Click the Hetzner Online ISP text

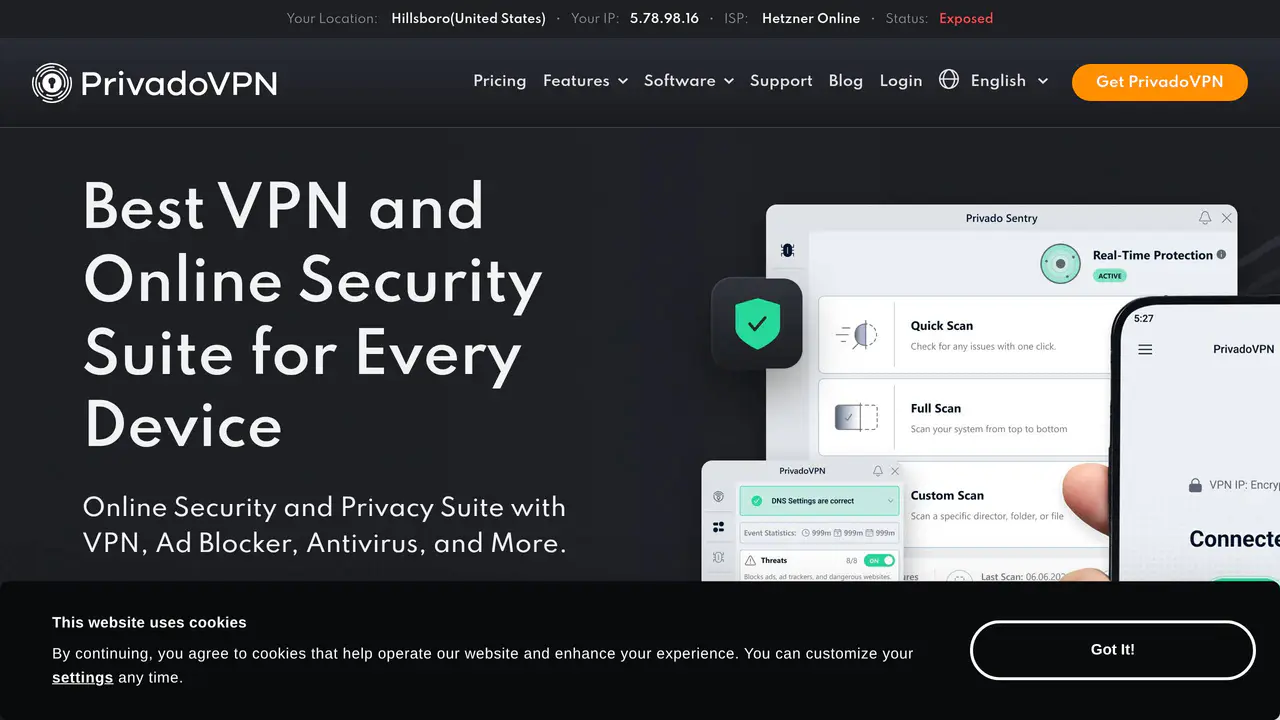click(811, 18)
